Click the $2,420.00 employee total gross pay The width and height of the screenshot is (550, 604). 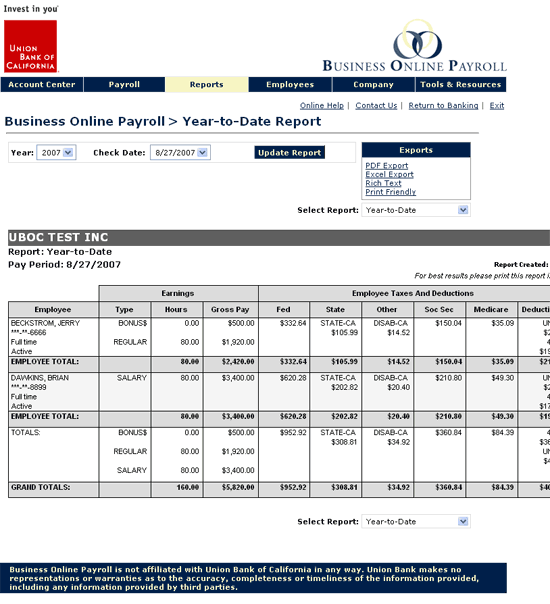pos(238,362)
